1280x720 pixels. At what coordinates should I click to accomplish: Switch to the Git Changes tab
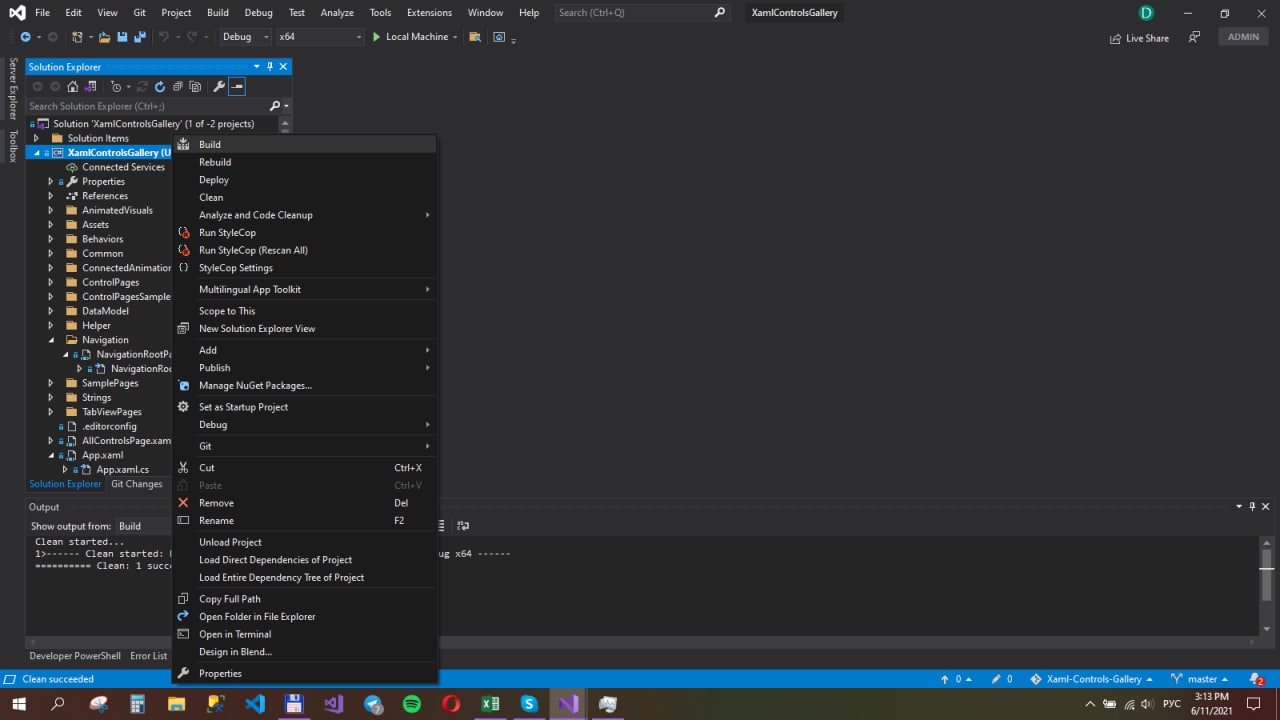point(136,484)
